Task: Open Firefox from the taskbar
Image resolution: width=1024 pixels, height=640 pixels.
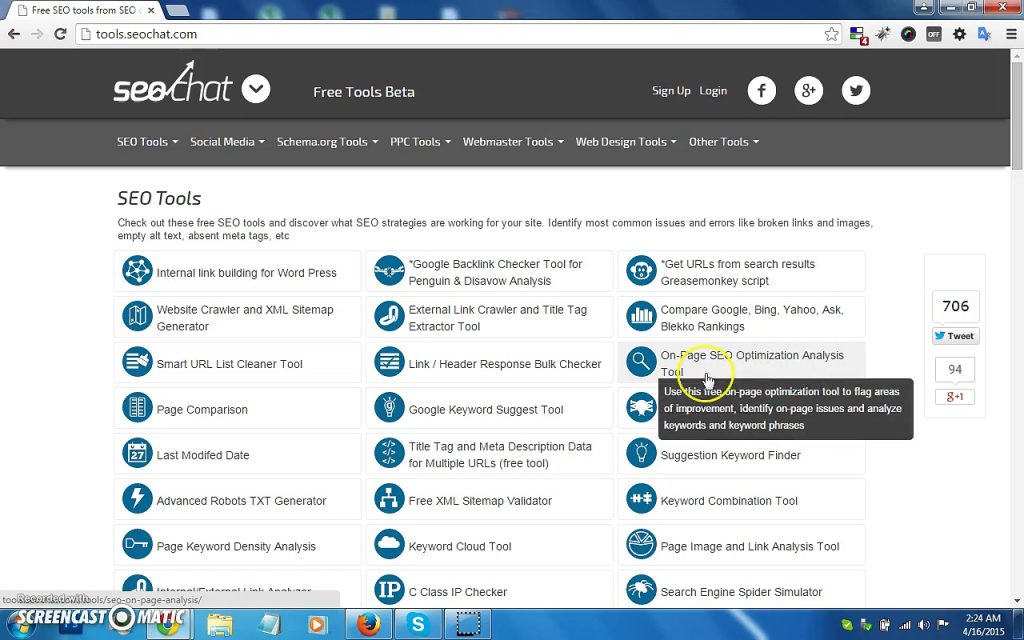Action: [369, 625]
